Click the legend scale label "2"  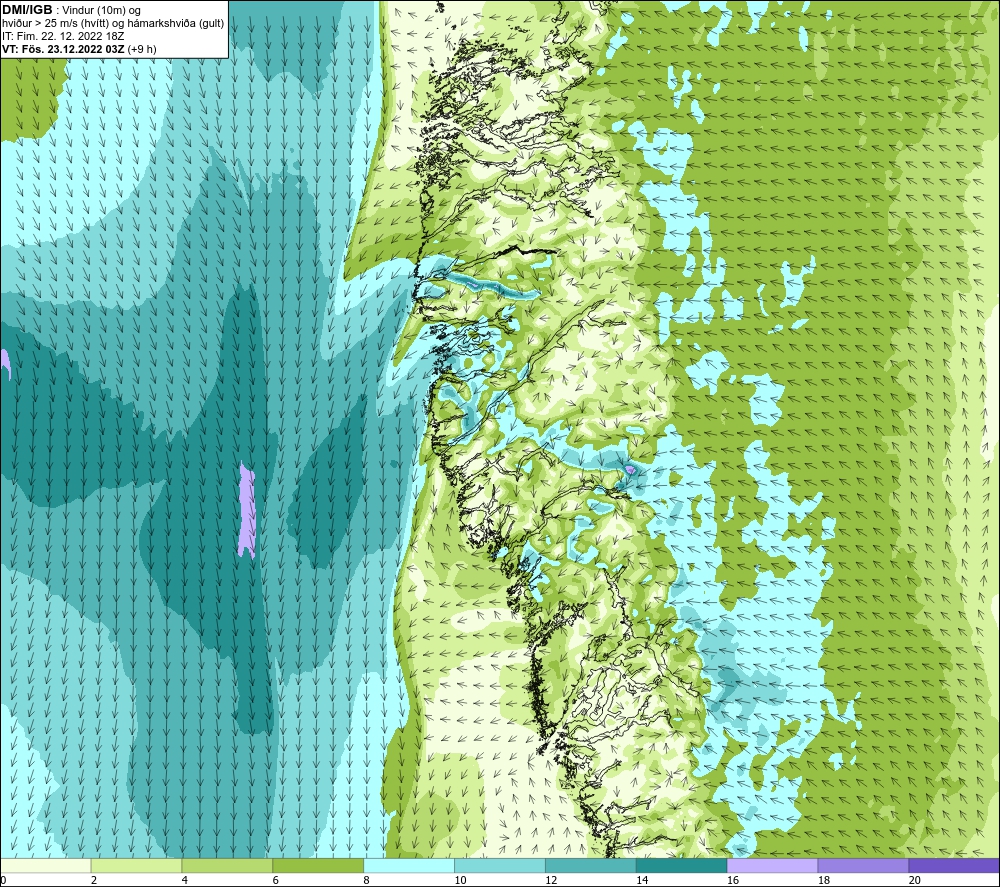pos(94,880)
